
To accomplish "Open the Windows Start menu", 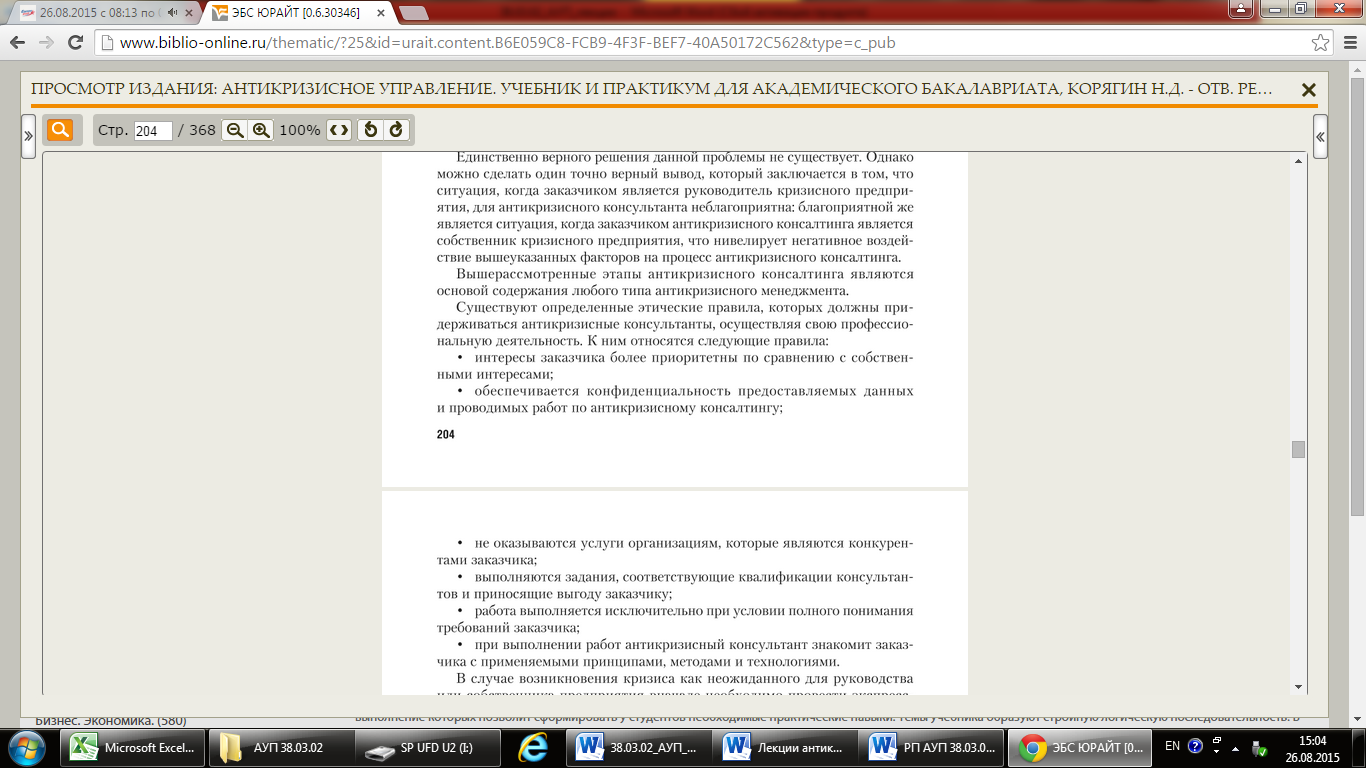I will tap(27, 748).
